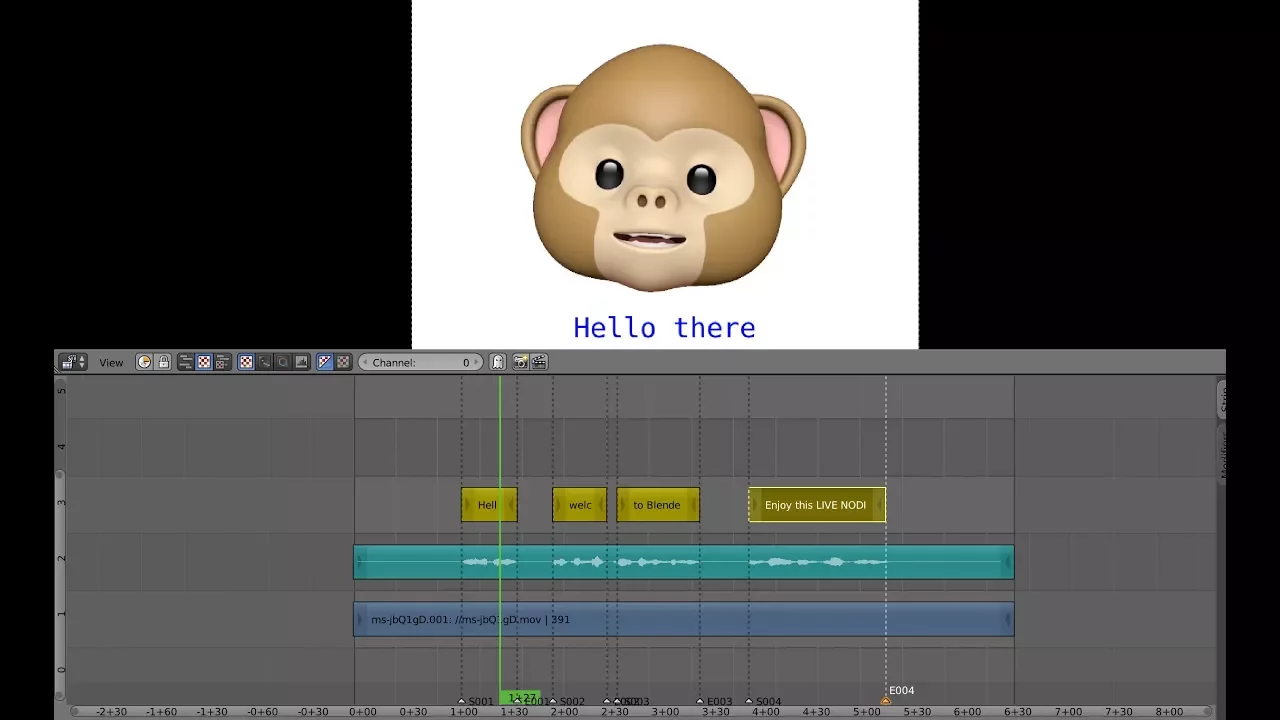Grab right handle of 'Enjoy this' strip
The width and height of the screenshot is (1280, 720).
(x=880, y=505)
